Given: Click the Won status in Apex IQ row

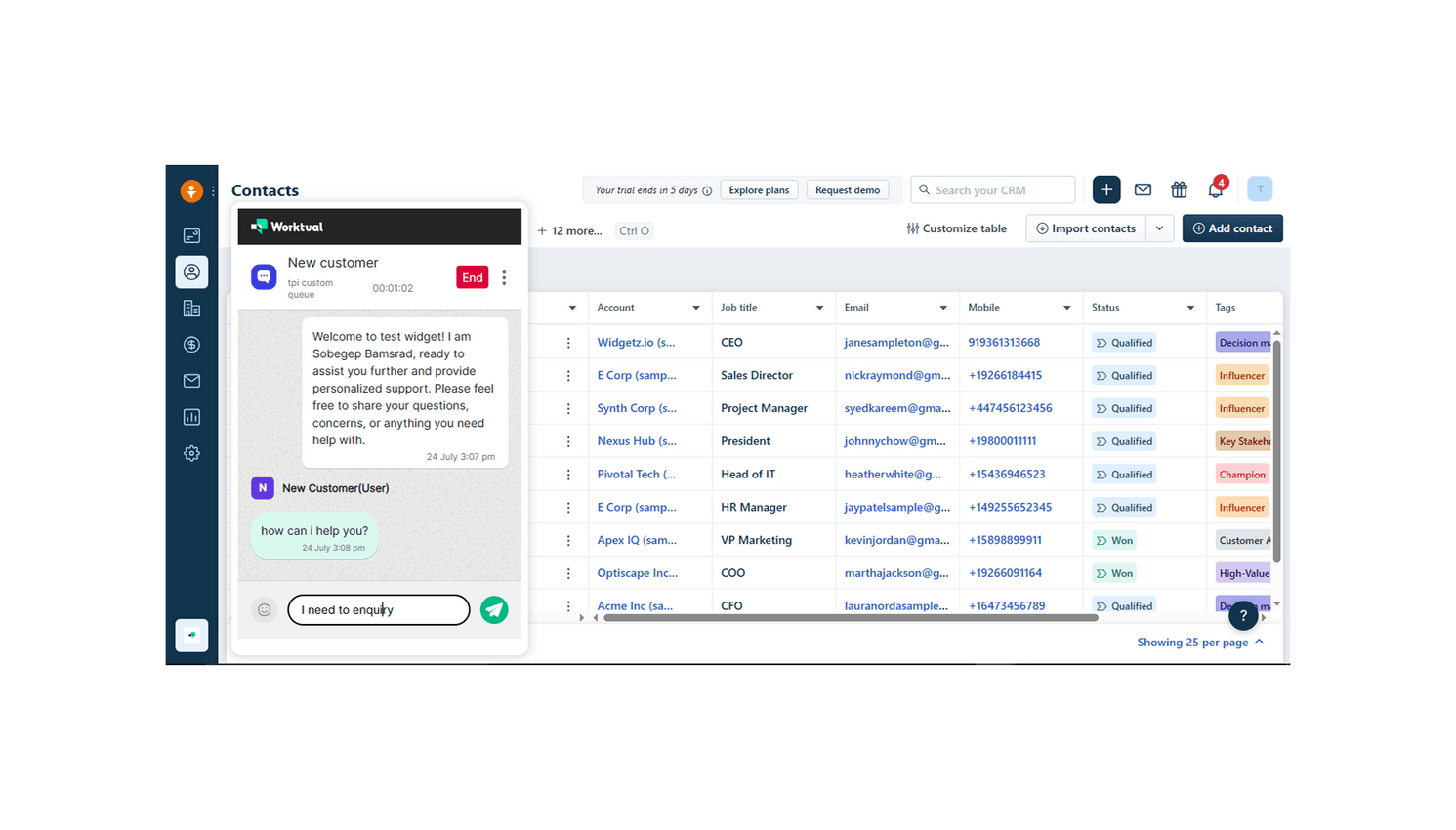Looking at the screenshot, I should [1114, 540].
